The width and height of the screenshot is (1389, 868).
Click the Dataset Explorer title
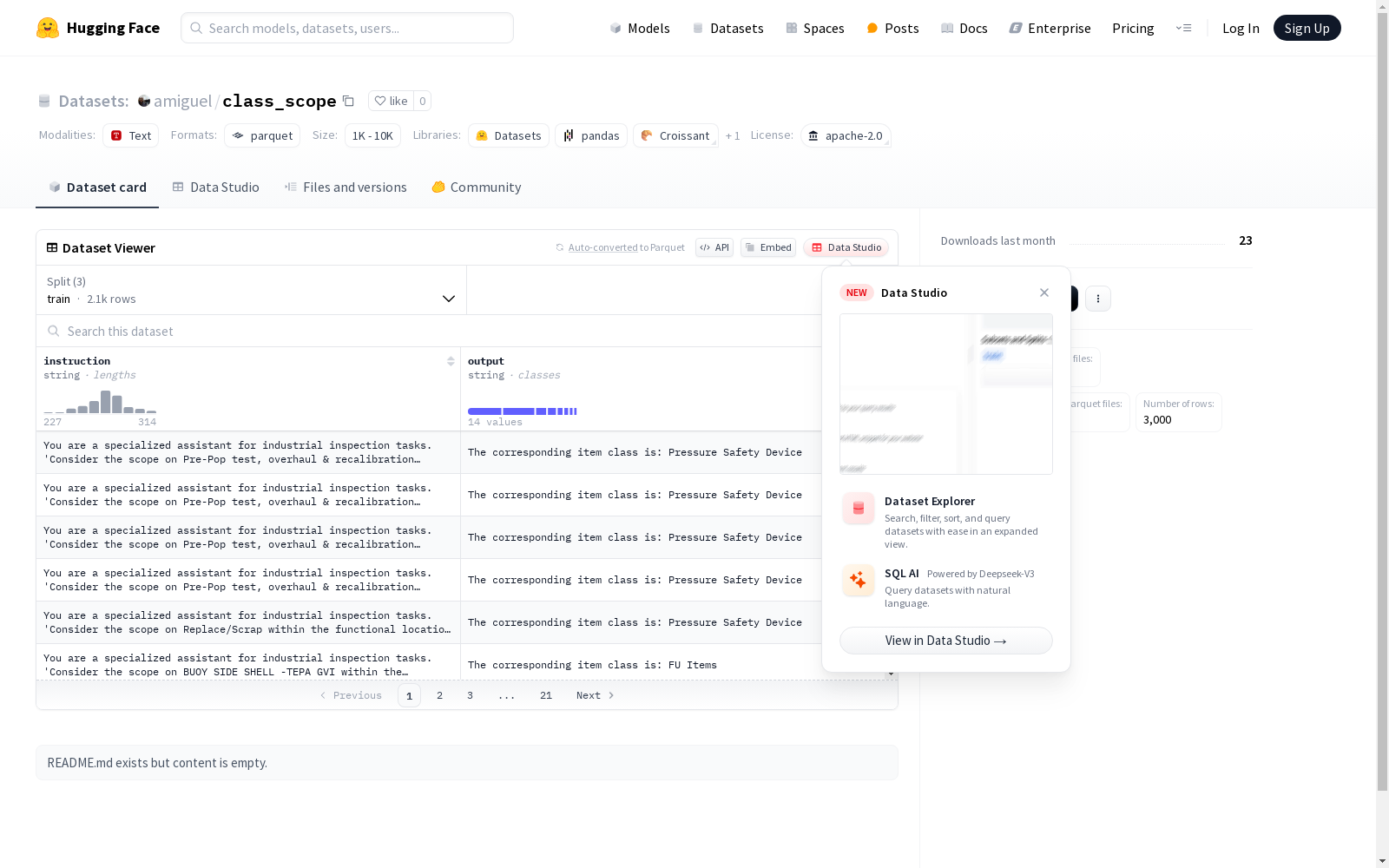930,501
